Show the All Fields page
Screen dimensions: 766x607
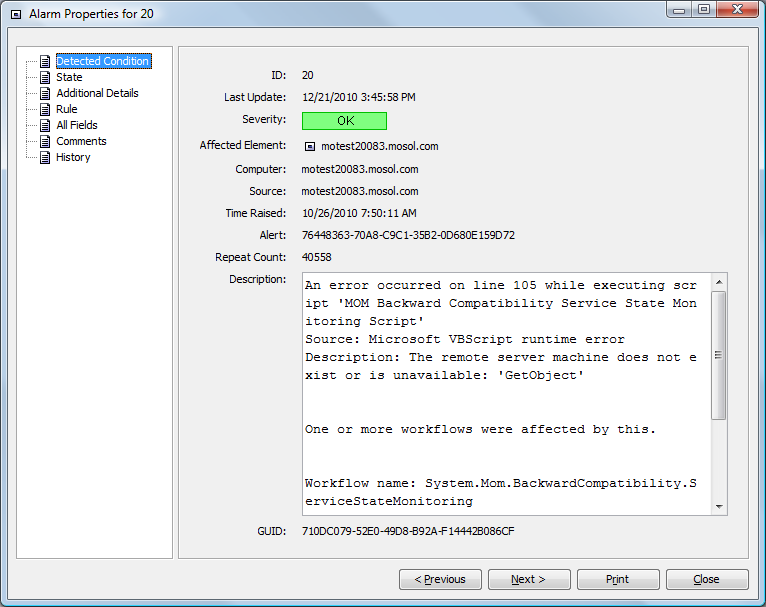(77, 125)
